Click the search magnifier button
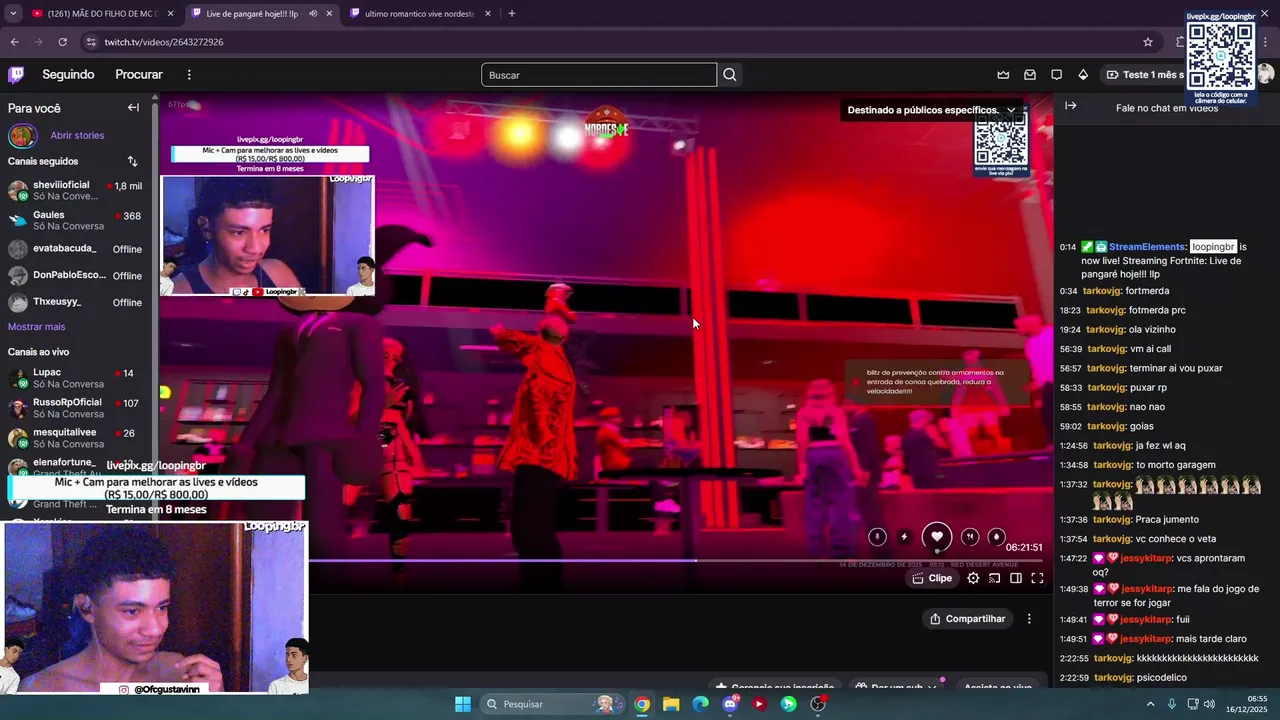The image size is (1280, 720). tap(730, 75)
